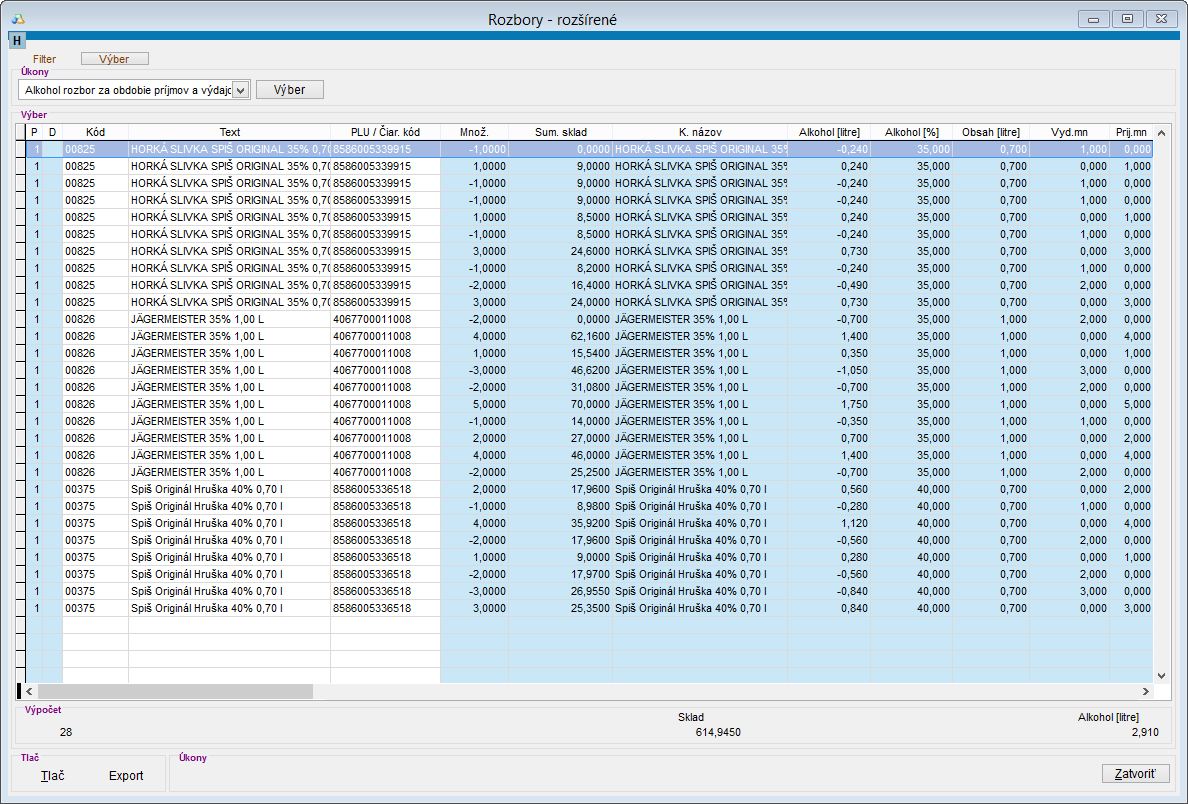1188x804 pixels.
Task: Click the Export button
Action: tap(126, 776)
